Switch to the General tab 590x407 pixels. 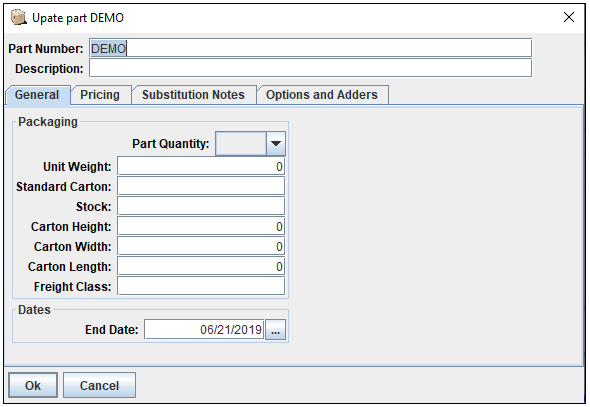point(37,95)
